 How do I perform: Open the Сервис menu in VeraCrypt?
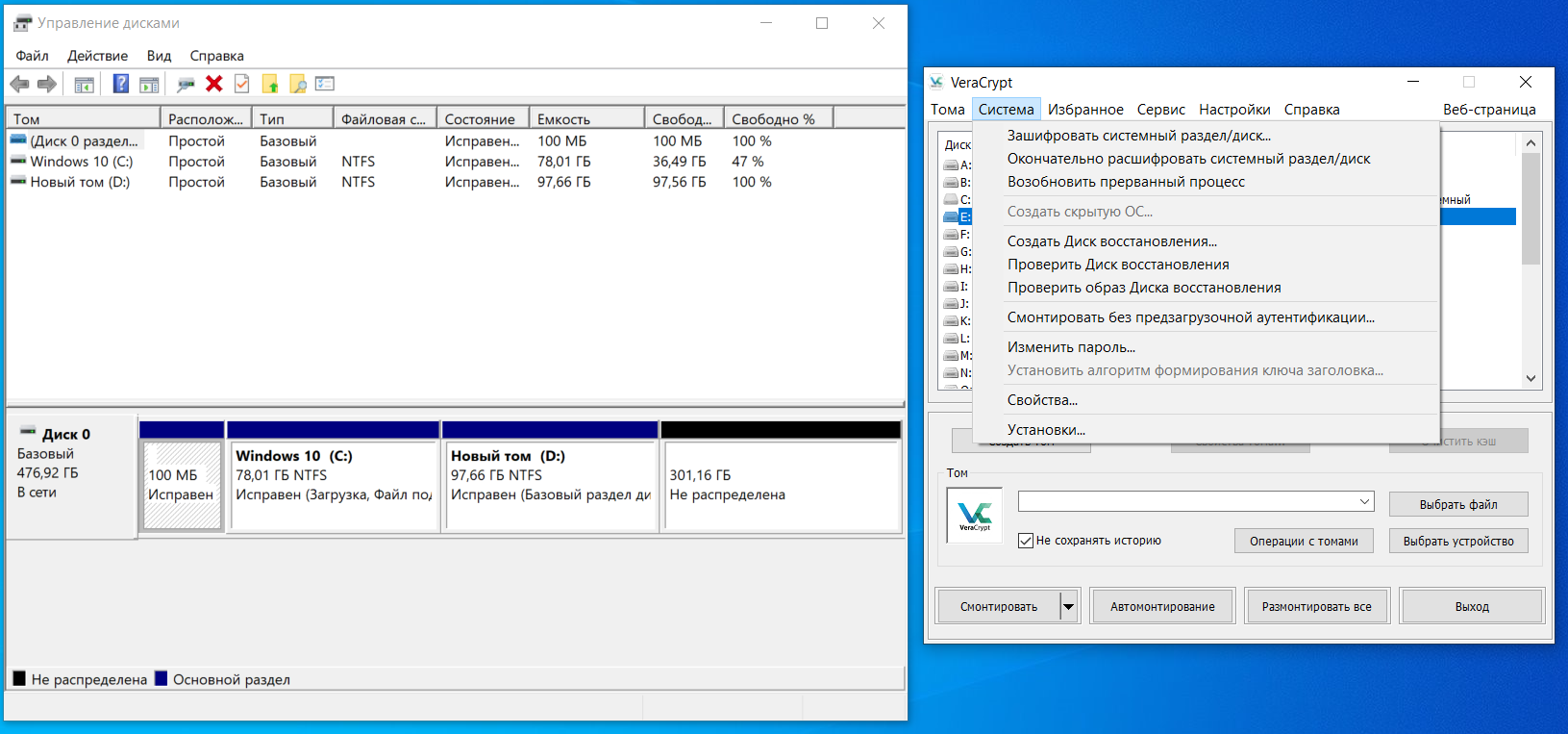point(1161,110)
